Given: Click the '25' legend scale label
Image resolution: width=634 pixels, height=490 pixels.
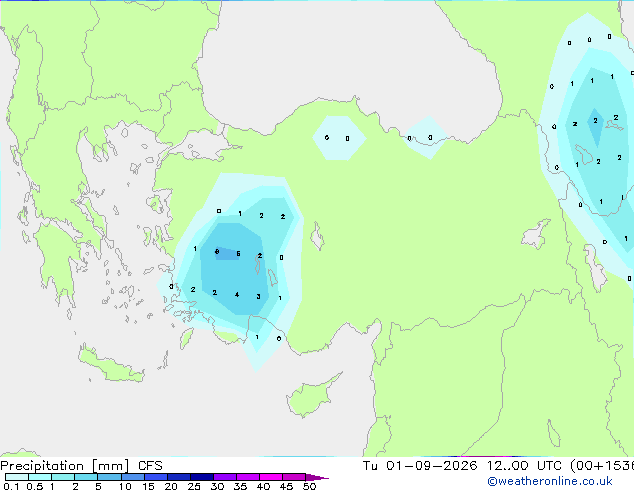Looking at the screenshot, I should [194, 486].
